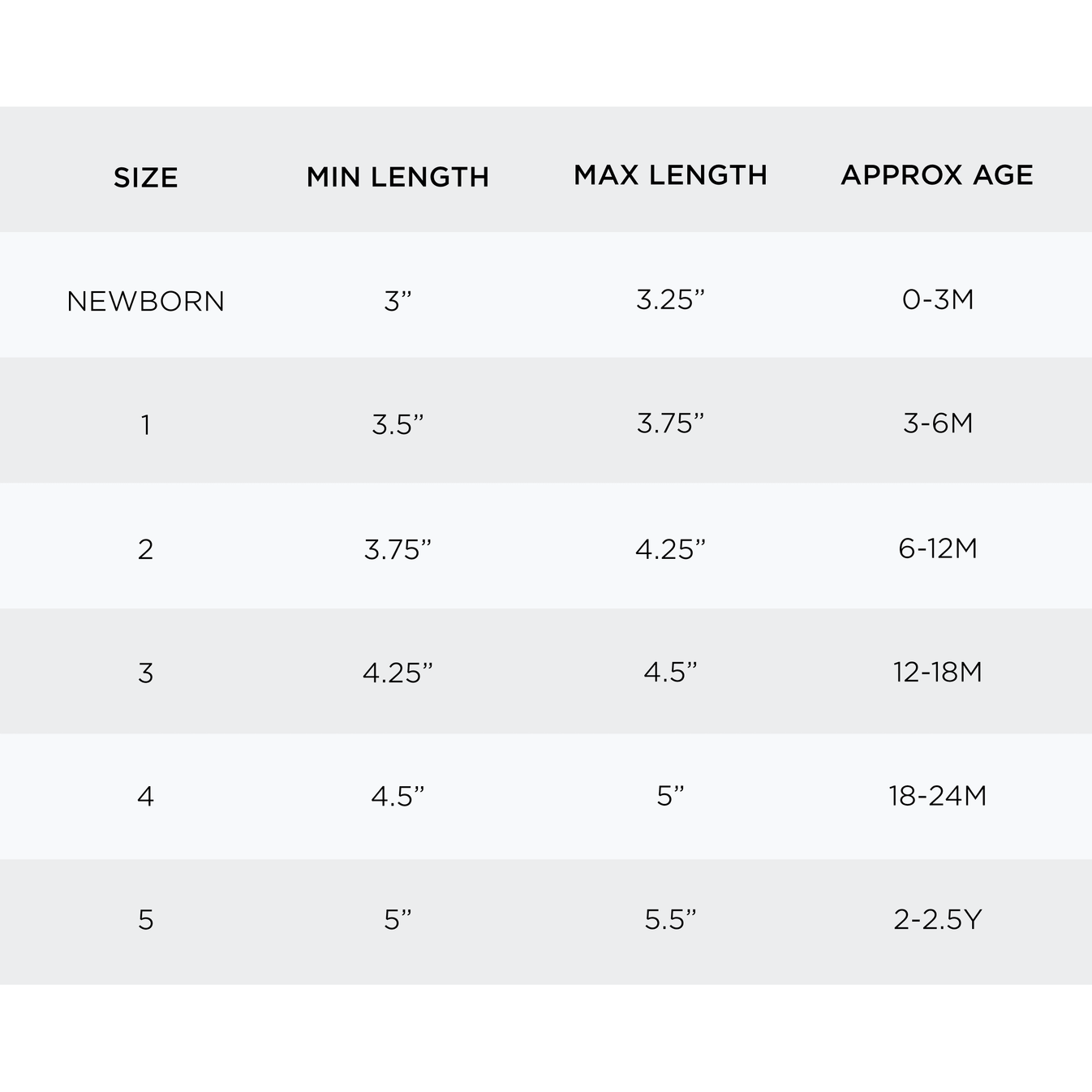
Task: Click the 6-12M age cell
Action: 938,548
